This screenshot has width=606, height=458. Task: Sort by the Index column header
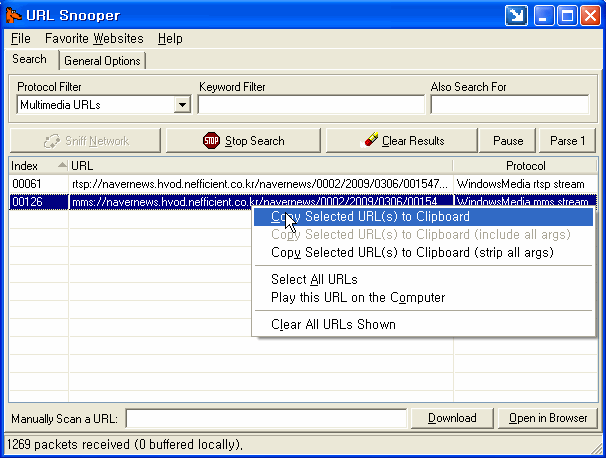click(39, 166)
